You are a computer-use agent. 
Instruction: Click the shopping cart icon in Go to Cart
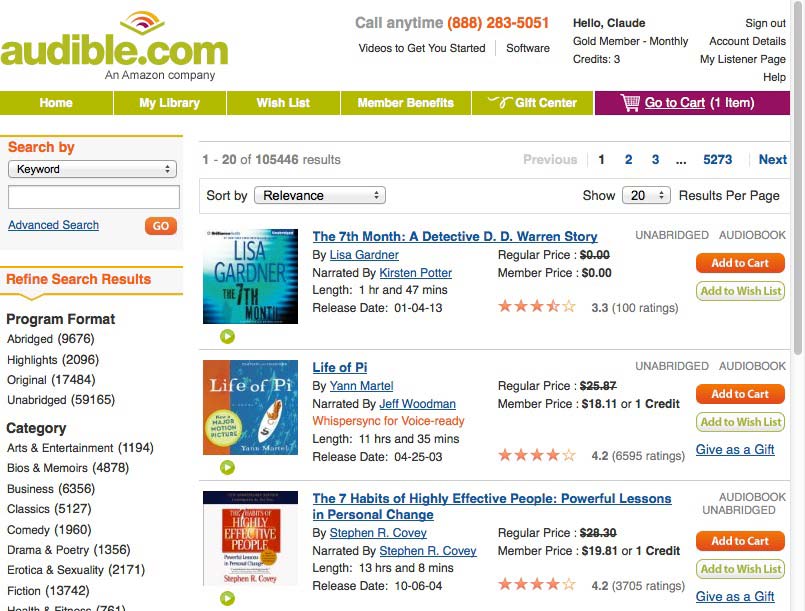coord(630,102)
